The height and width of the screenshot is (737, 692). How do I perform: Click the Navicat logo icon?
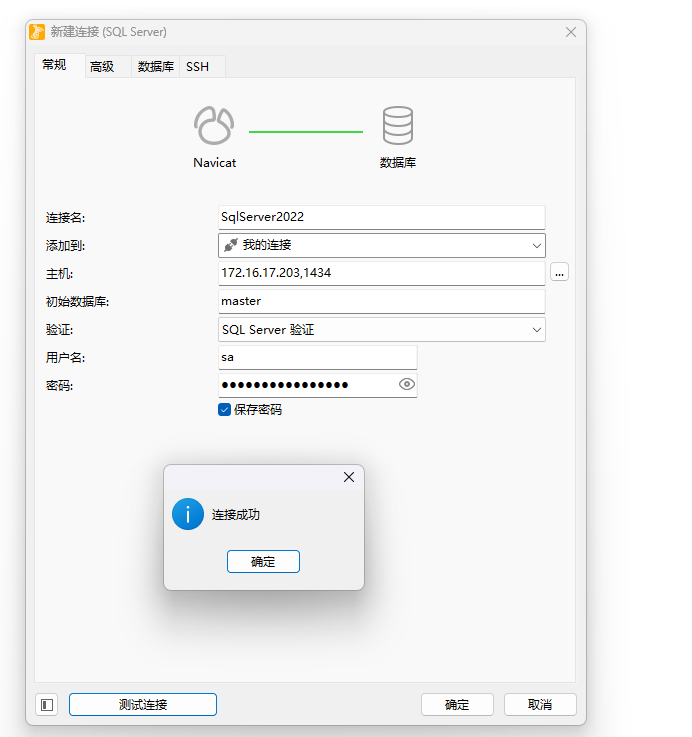click(x=214, y=125)
